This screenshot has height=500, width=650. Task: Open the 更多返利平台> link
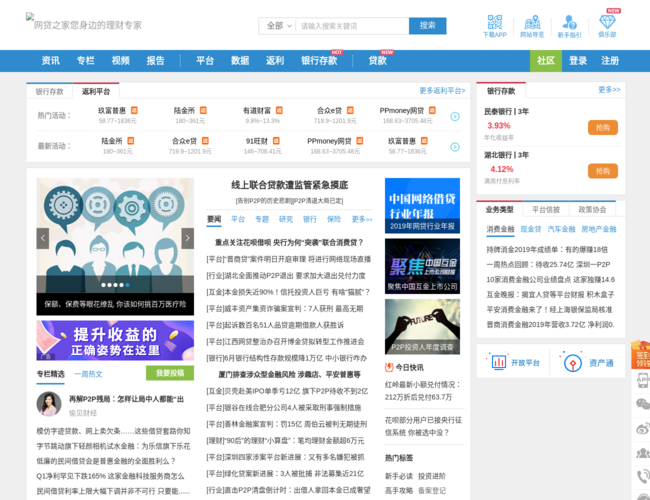[442, 91]
